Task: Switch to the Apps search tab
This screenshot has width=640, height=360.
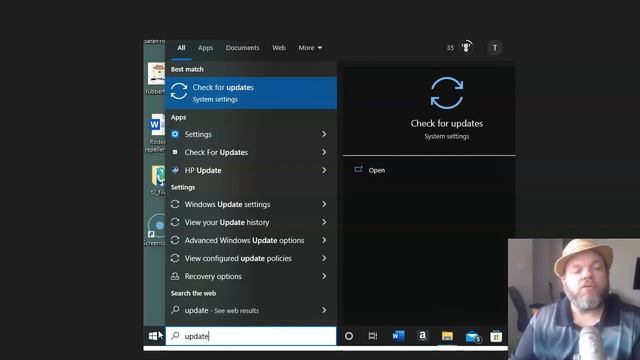Action: tap(205, 48)
